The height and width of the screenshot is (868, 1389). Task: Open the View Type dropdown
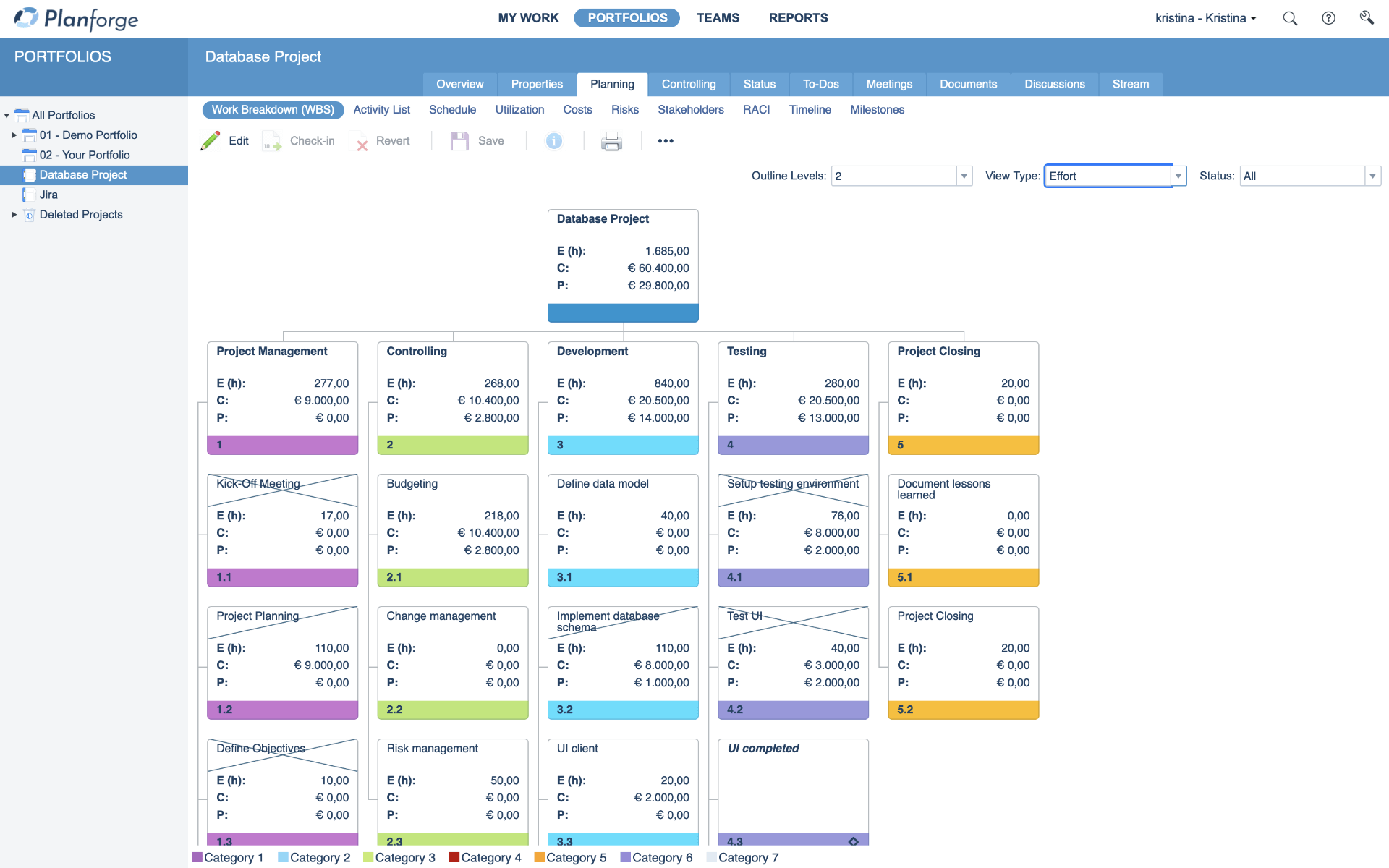coord(1178,176)
